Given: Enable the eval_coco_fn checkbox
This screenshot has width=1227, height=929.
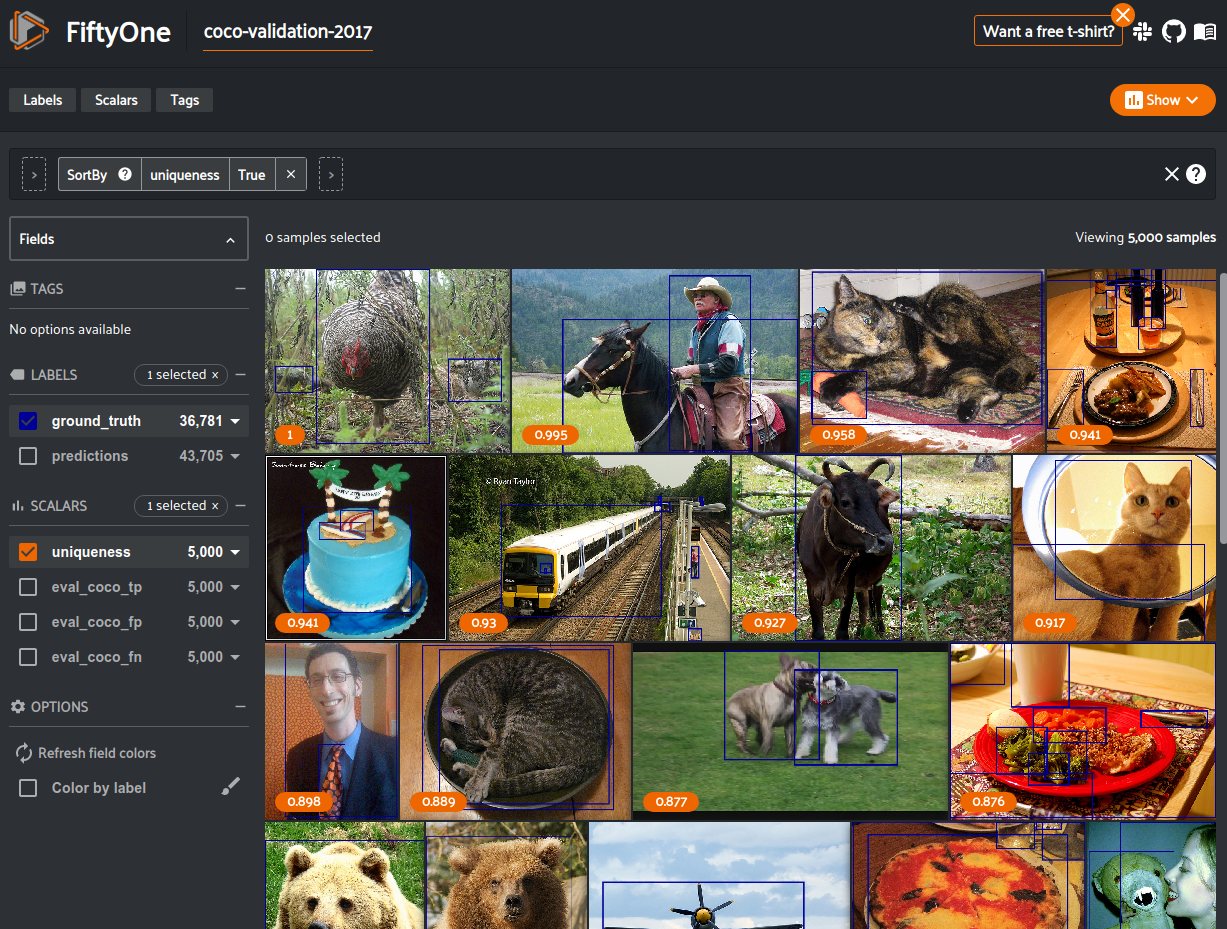Looking at the screenshot, I should (28, 657).
